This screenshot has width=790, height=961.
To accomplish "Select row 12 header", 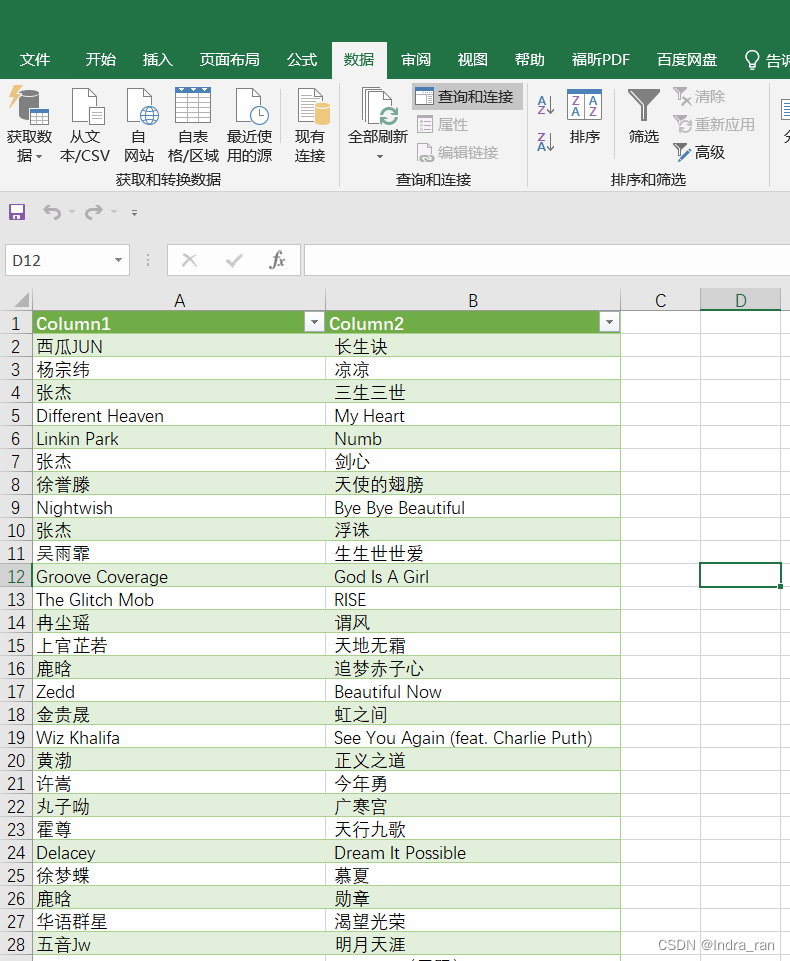I will pos(16,577).
